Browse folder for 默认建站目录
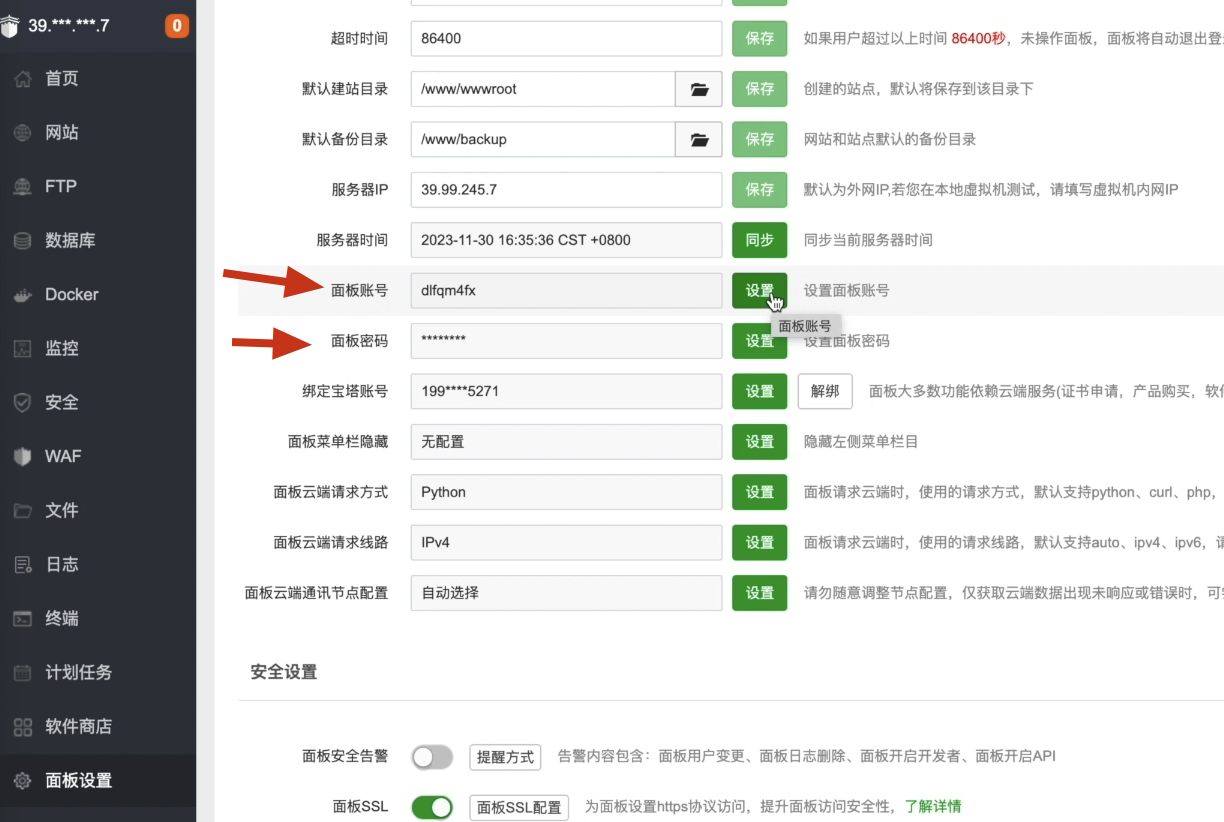Viewport: 1224px width, 822px height. point(699,89)
